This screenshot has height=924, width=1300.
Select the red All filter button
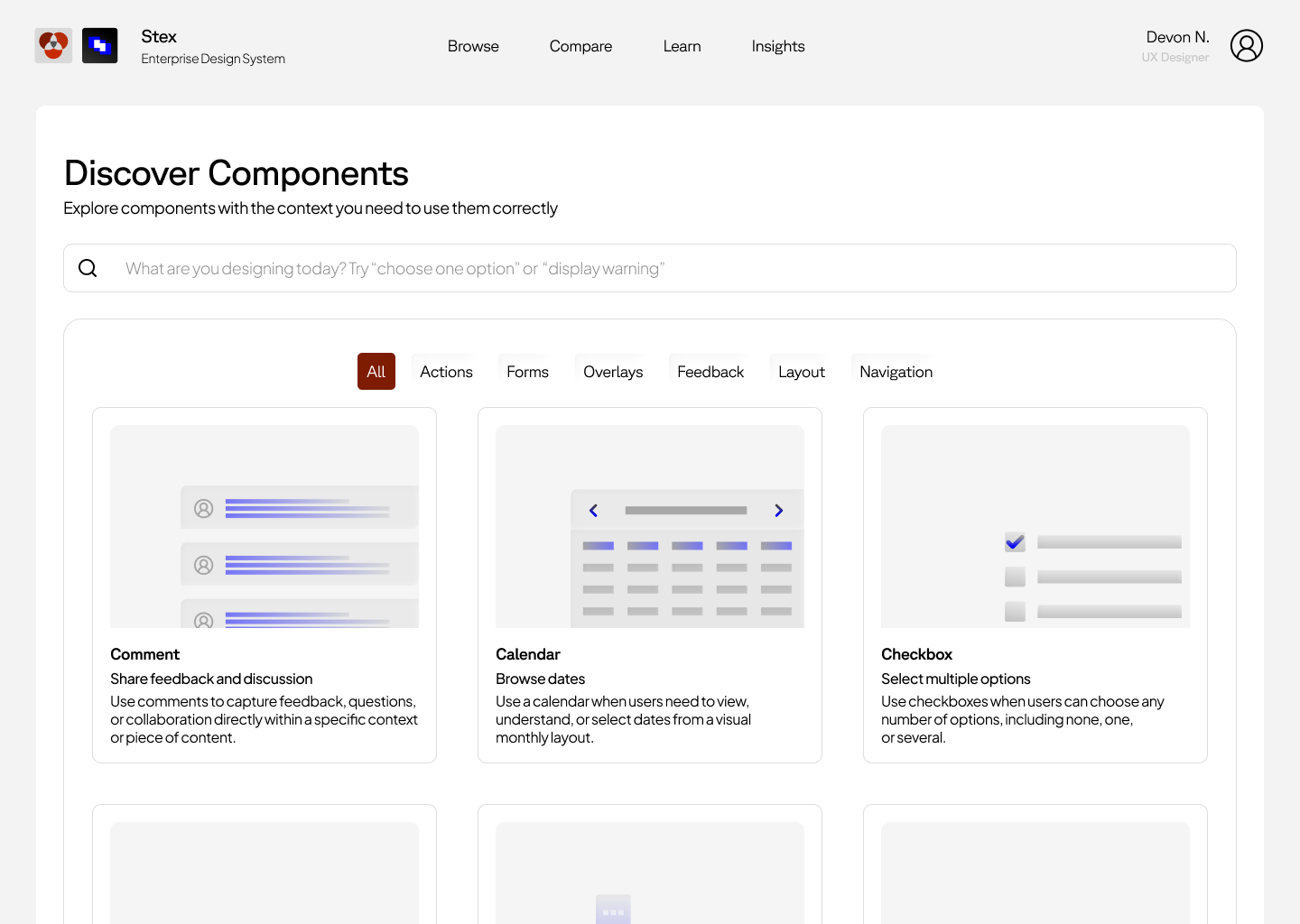click(x=376, y=372)
